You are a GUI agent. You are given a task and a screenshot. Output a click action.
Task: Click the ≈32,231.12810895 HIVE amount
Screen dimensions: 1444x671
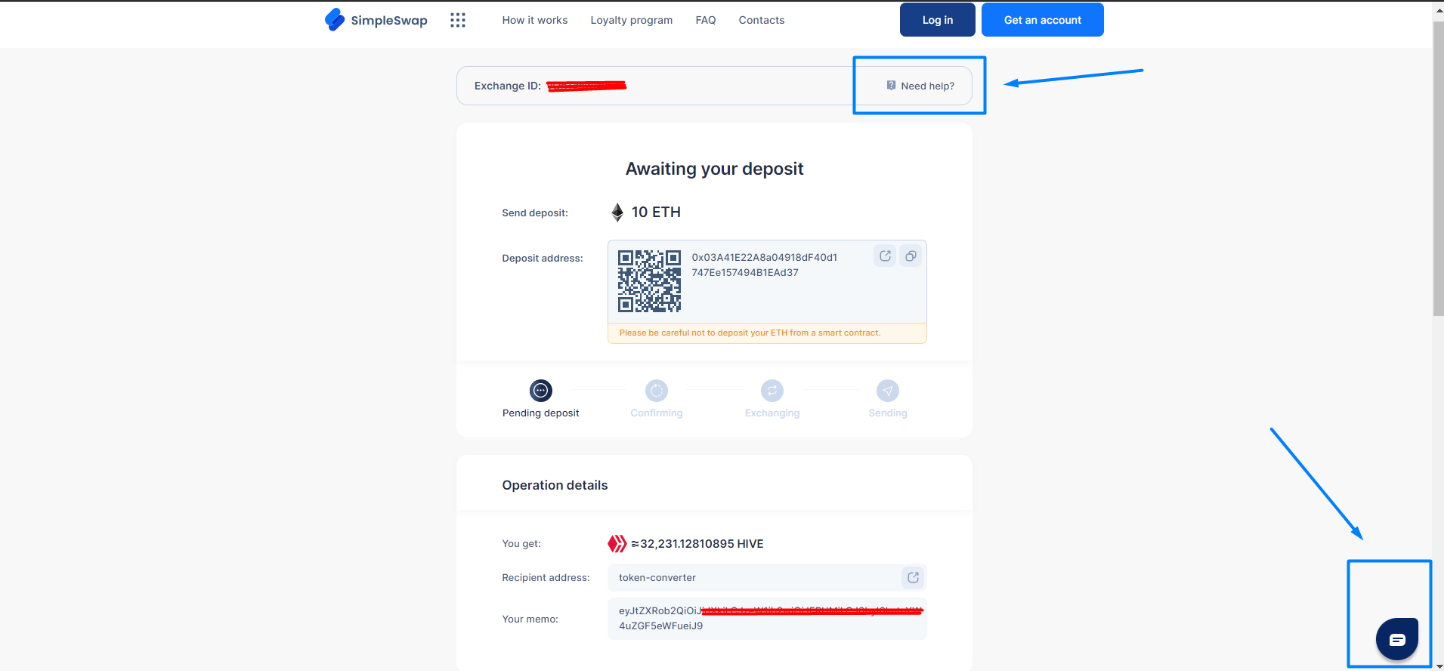click(x=697, y=544)
